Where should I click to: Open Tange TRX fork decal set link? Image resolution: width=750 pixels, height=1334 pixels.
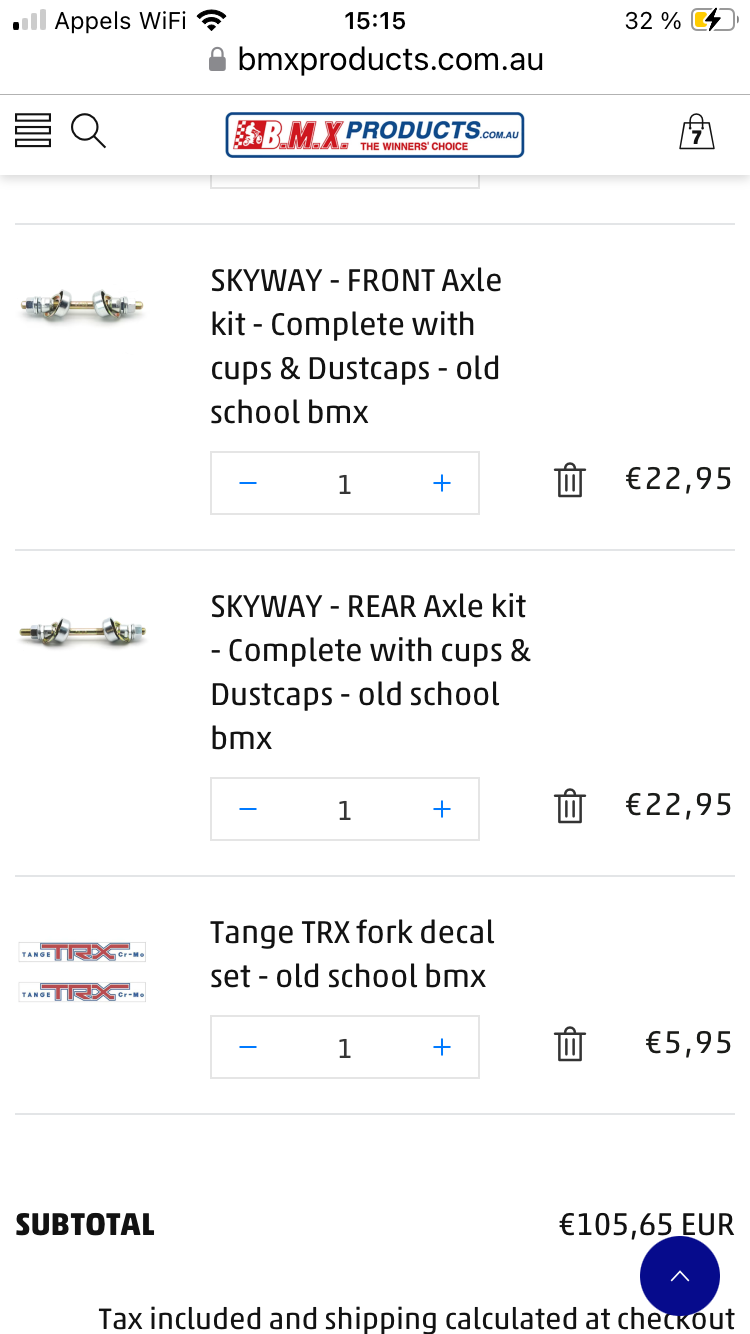coord(351,954)
